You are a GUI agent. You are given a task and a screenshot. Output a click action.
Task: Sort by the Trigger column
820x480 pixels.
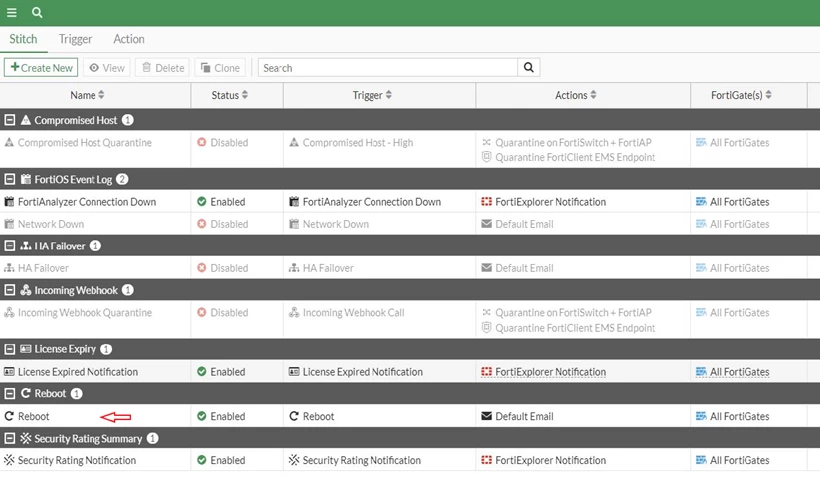372,95
